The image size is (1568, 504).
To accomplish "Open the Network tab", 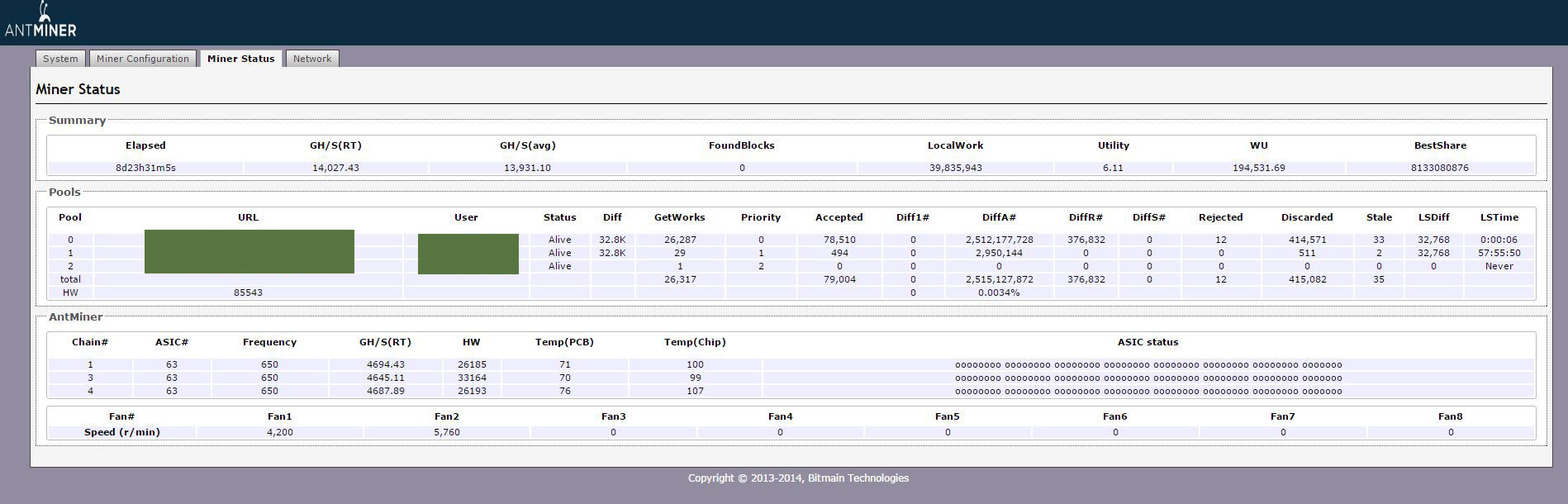I will 312,59.
